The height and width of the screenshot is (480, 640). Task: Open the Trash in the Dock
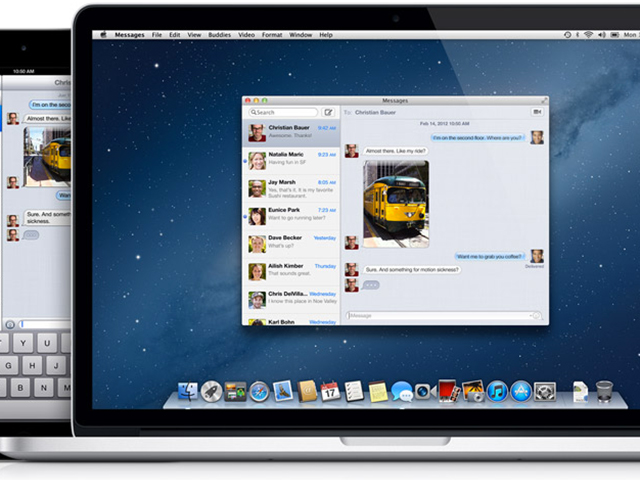(x=604, y=391)
